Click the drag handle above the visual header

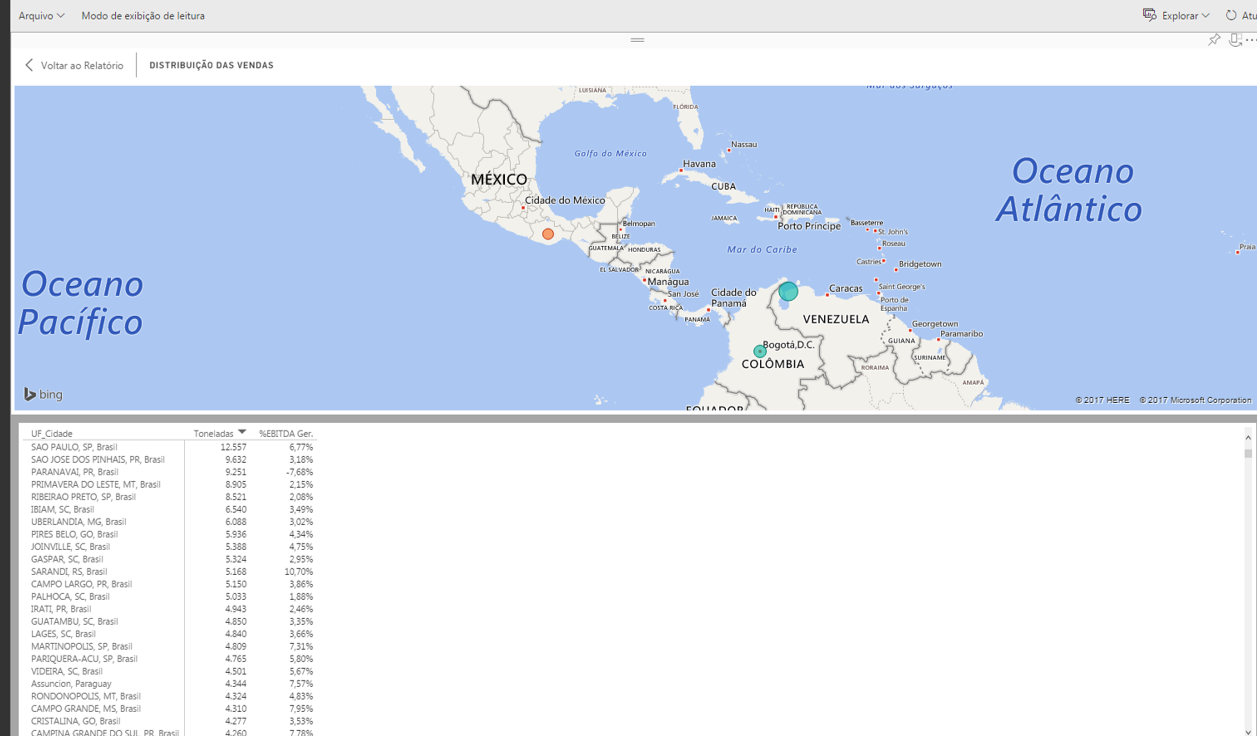click(637, 40)
